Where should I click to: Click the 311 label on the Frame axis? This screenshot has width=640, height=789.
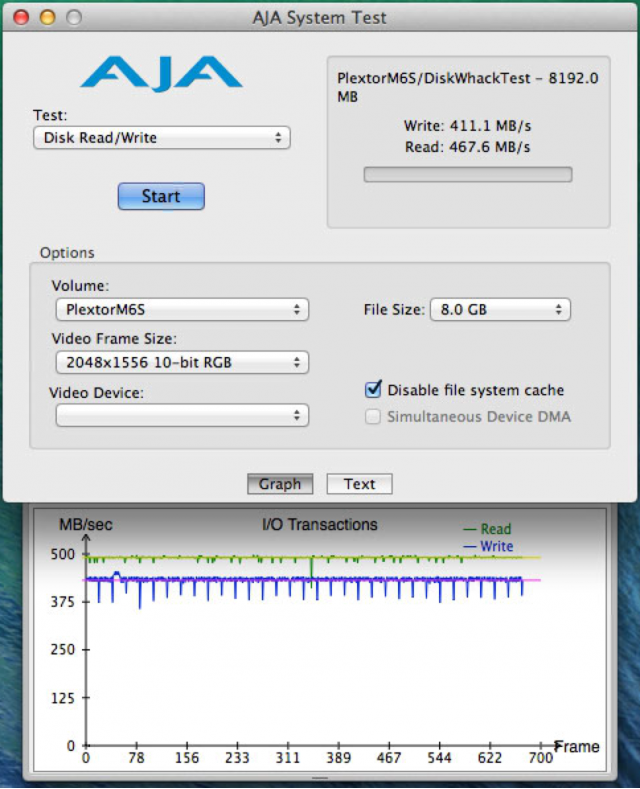tap(288, 758)
